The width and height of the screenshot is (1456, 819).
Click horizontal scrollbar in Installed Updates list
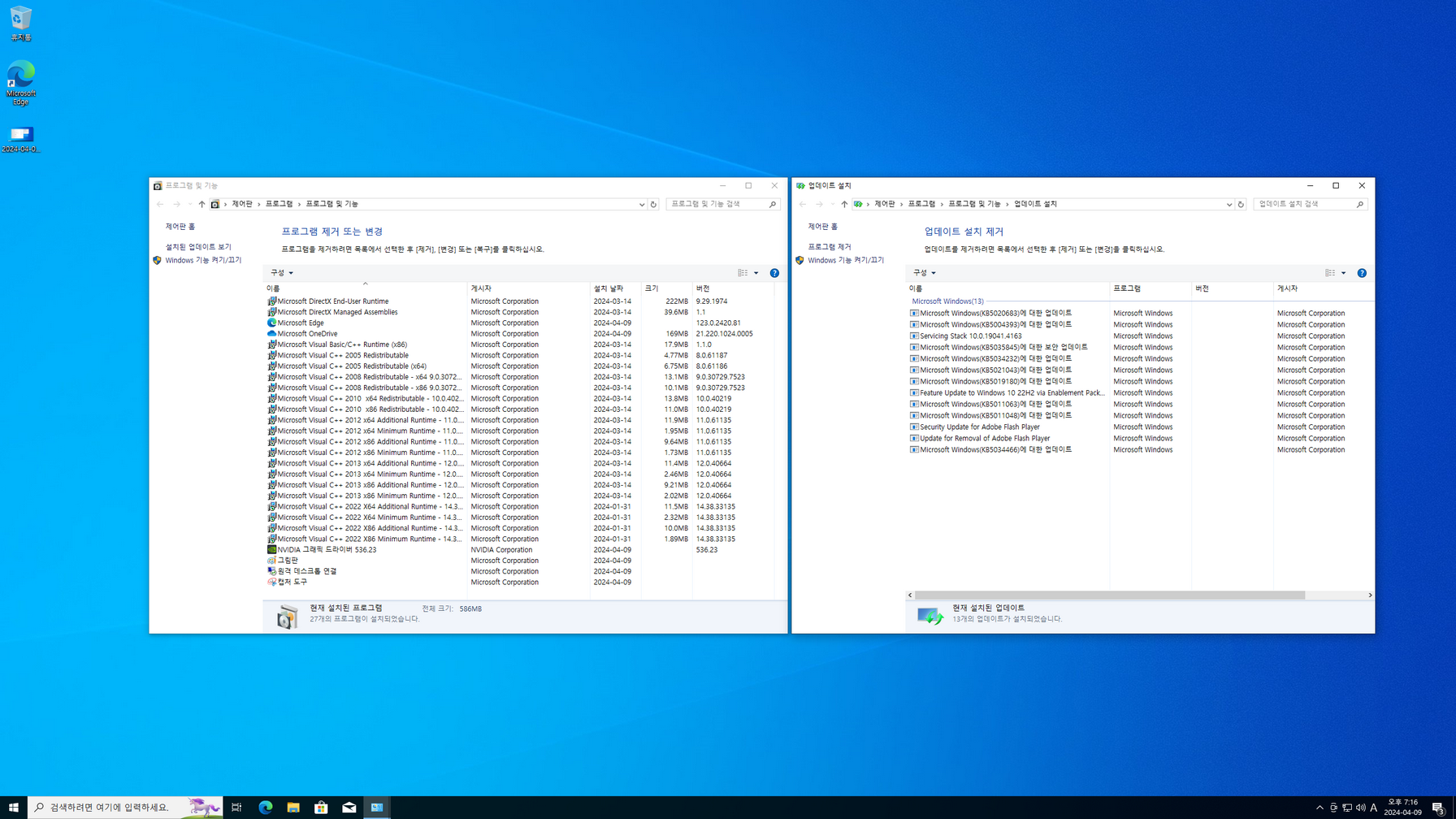(1109, 596)
